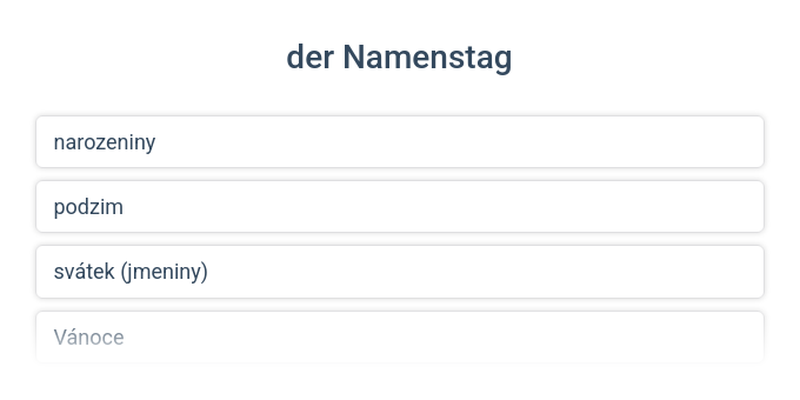
Task: Select the "Vánoce" answer option
Action: click(400, 337)
